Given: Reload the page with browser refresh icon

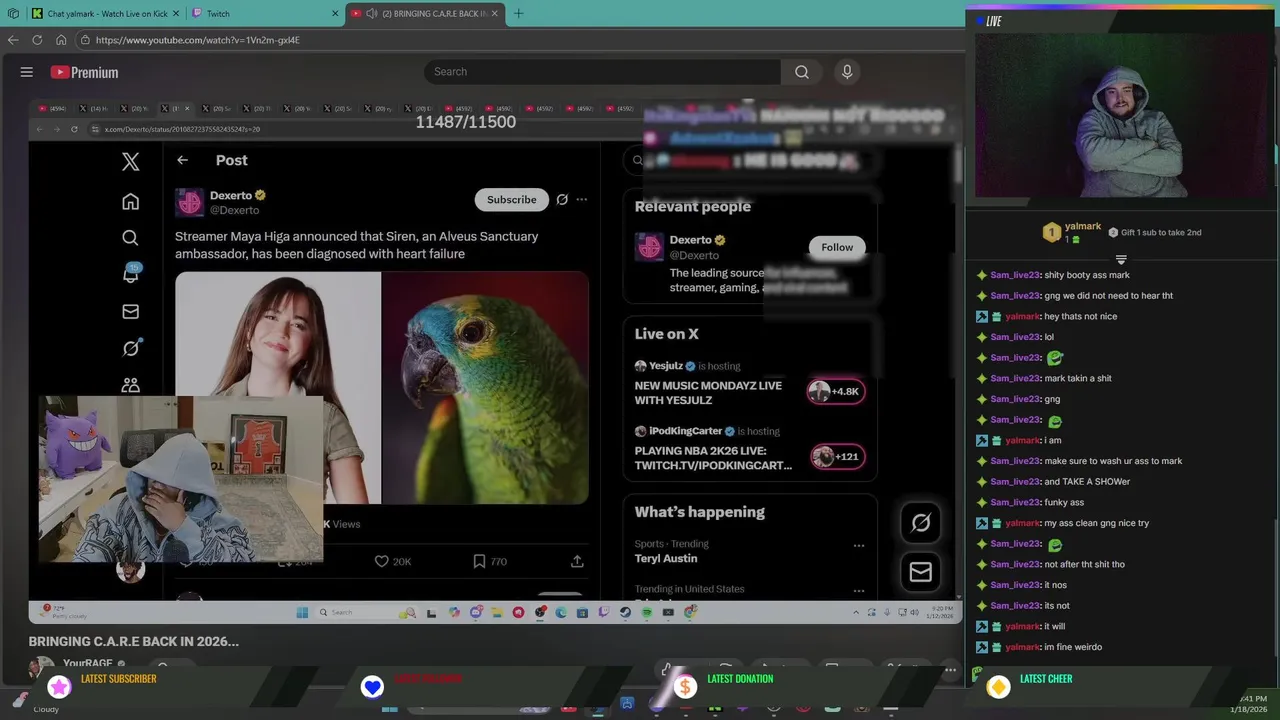Looking at the screenshot, I should tap(37, 40).
